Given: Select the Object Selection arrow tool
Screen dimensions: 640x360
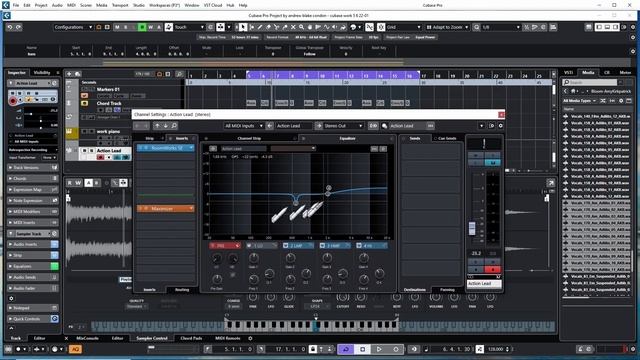Looking at the screenshot, I should 243,27.
